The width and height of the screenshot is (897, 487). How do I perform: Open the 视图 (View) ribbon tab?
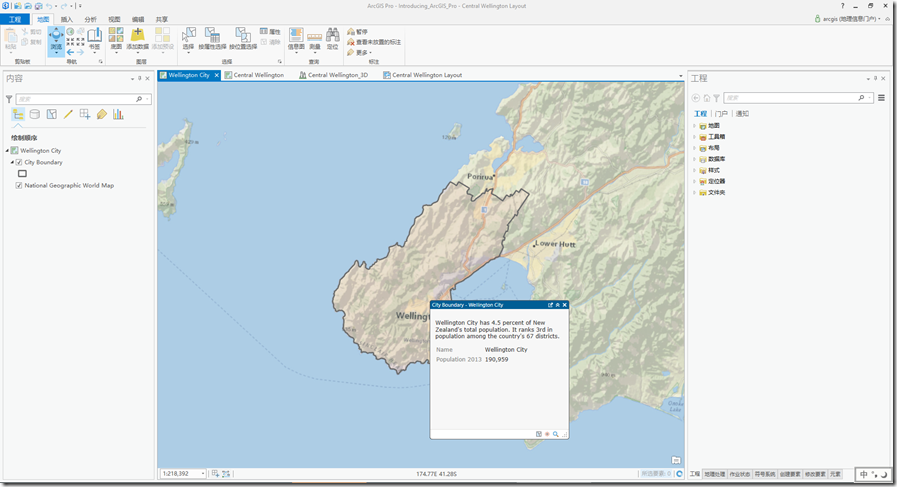point(114,19)
